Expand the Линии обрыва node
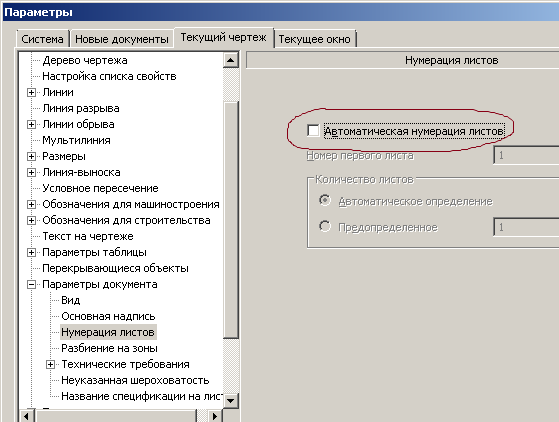 pyautogui.click(x=31, y=124)
